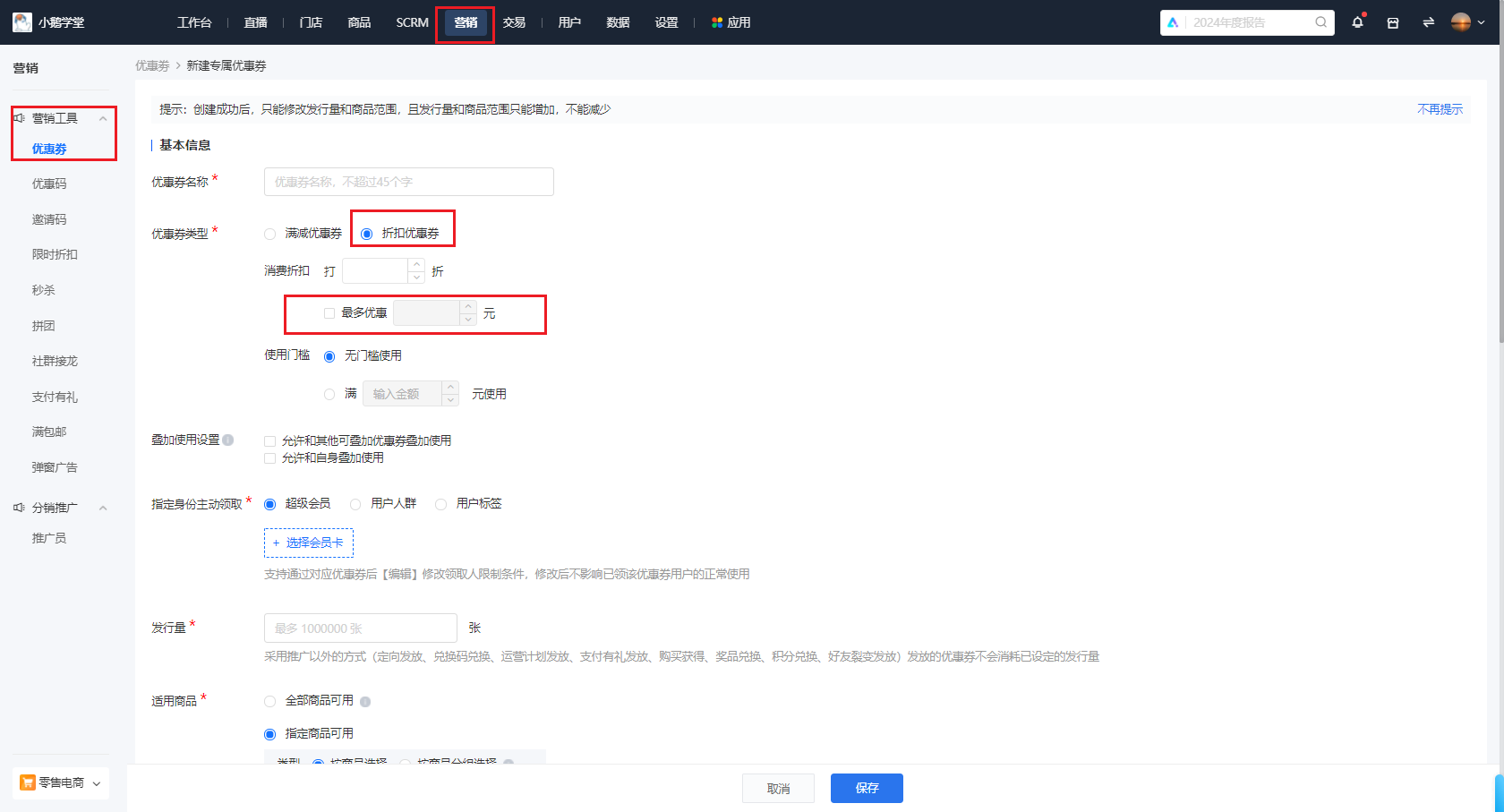1504x812 pixels.
Task: Check 允许和自身叠加使用 option
Action: coord(269,457)
